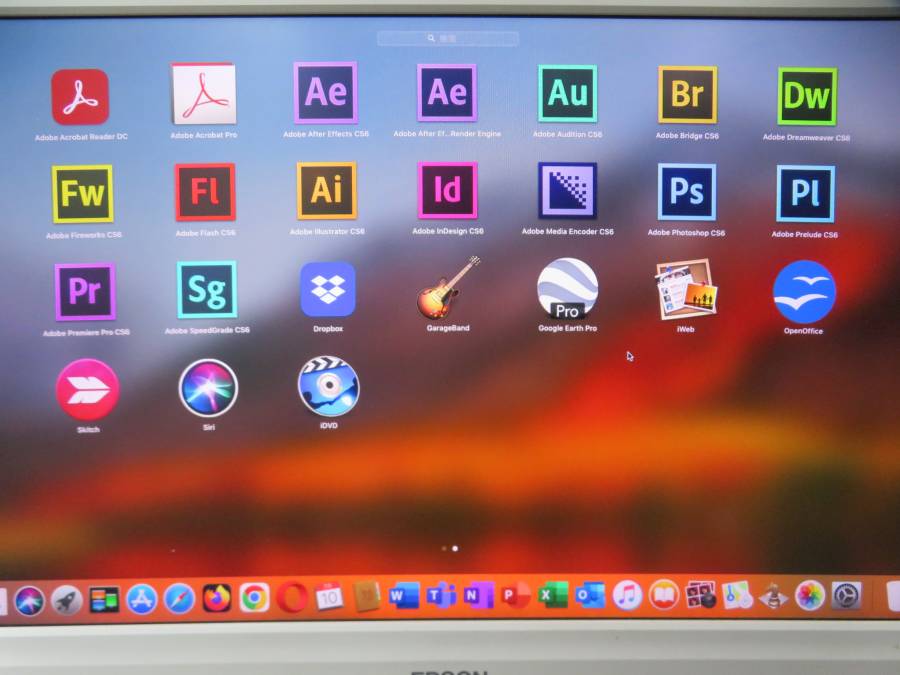Launch iTunes from the Dock
The height and width of the screenshot is (675, 900).
pos(627,595)
